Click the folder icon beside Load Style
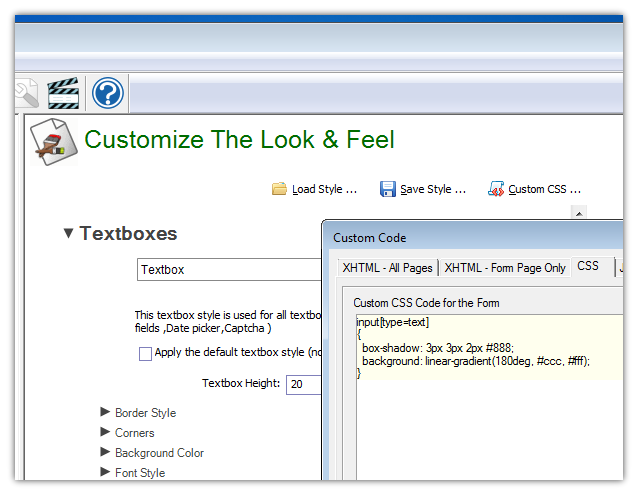 tap(280, 189)
